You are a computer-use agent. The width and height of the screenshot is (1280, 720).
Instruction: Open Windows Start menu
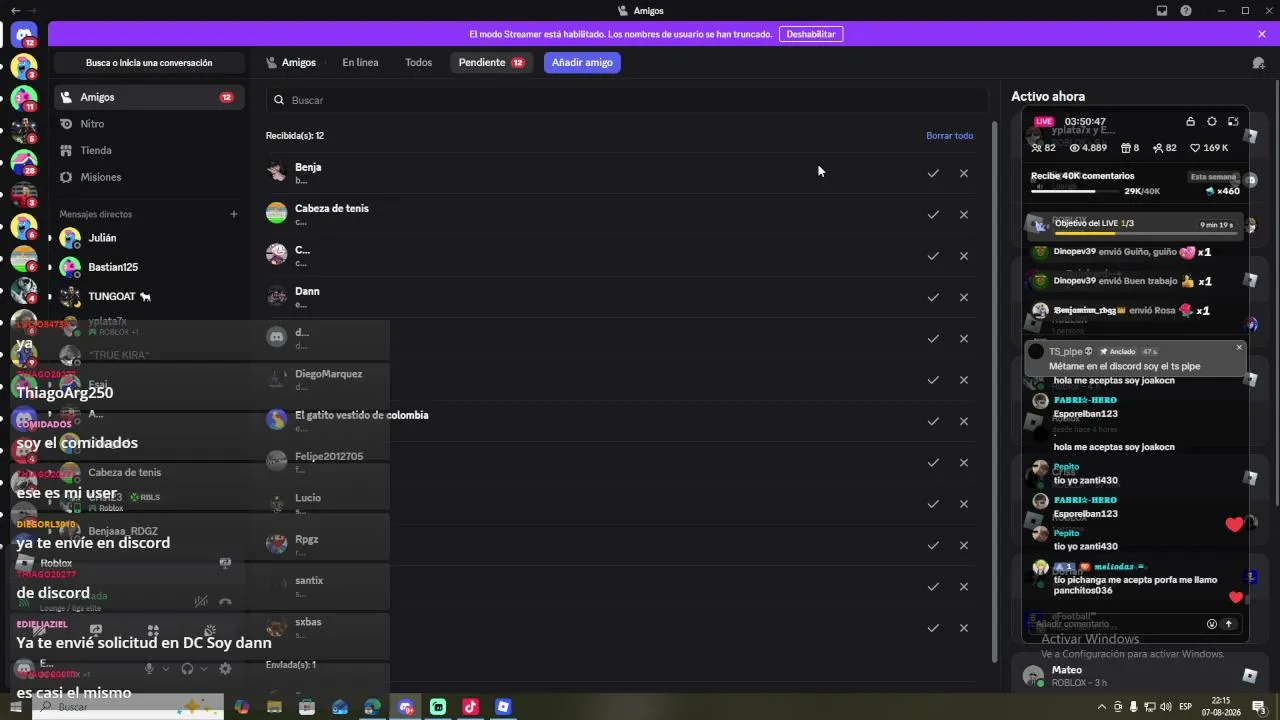pos(15,707)
